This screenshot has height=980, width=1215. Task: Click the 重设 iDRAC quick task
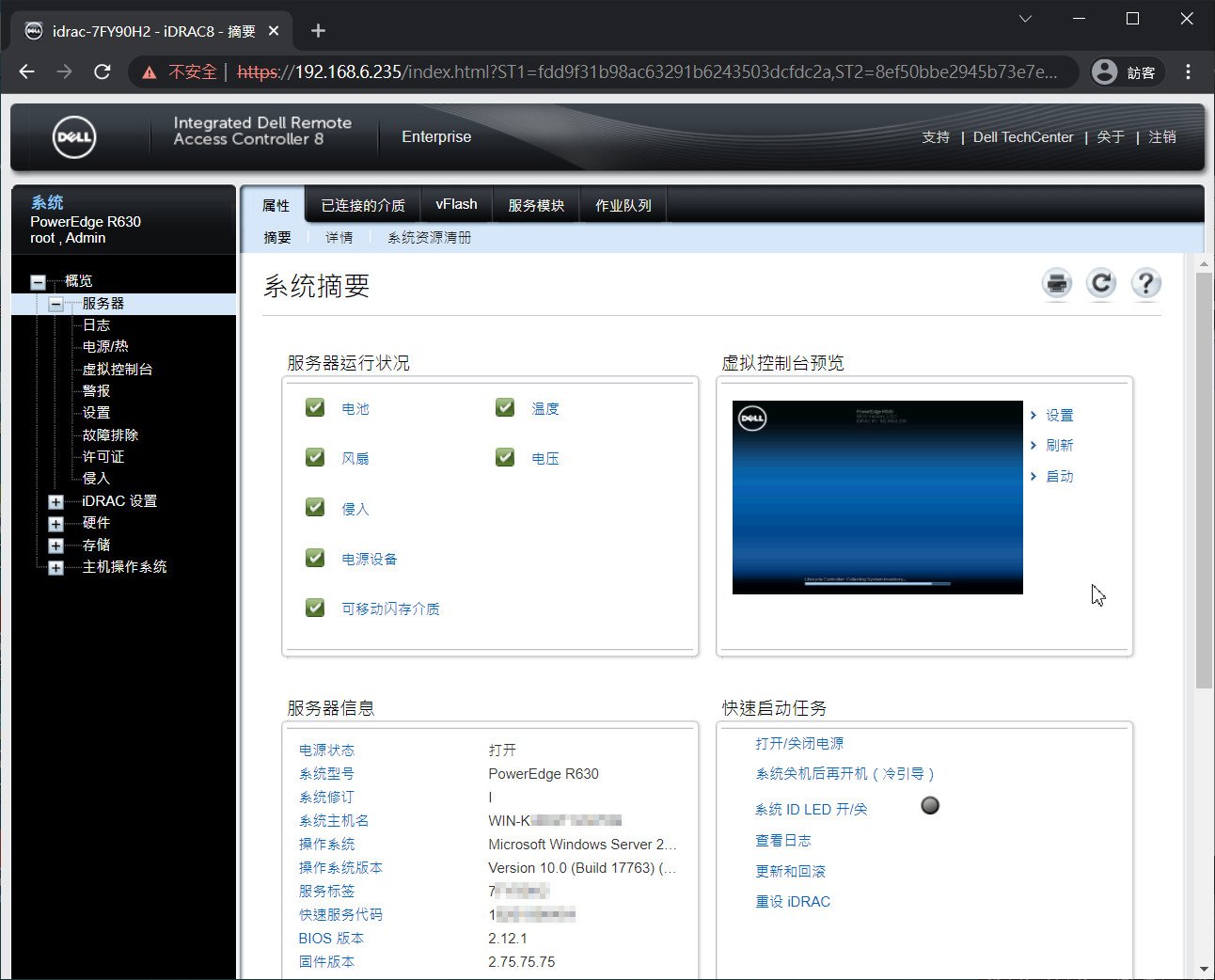pos(793,902)
